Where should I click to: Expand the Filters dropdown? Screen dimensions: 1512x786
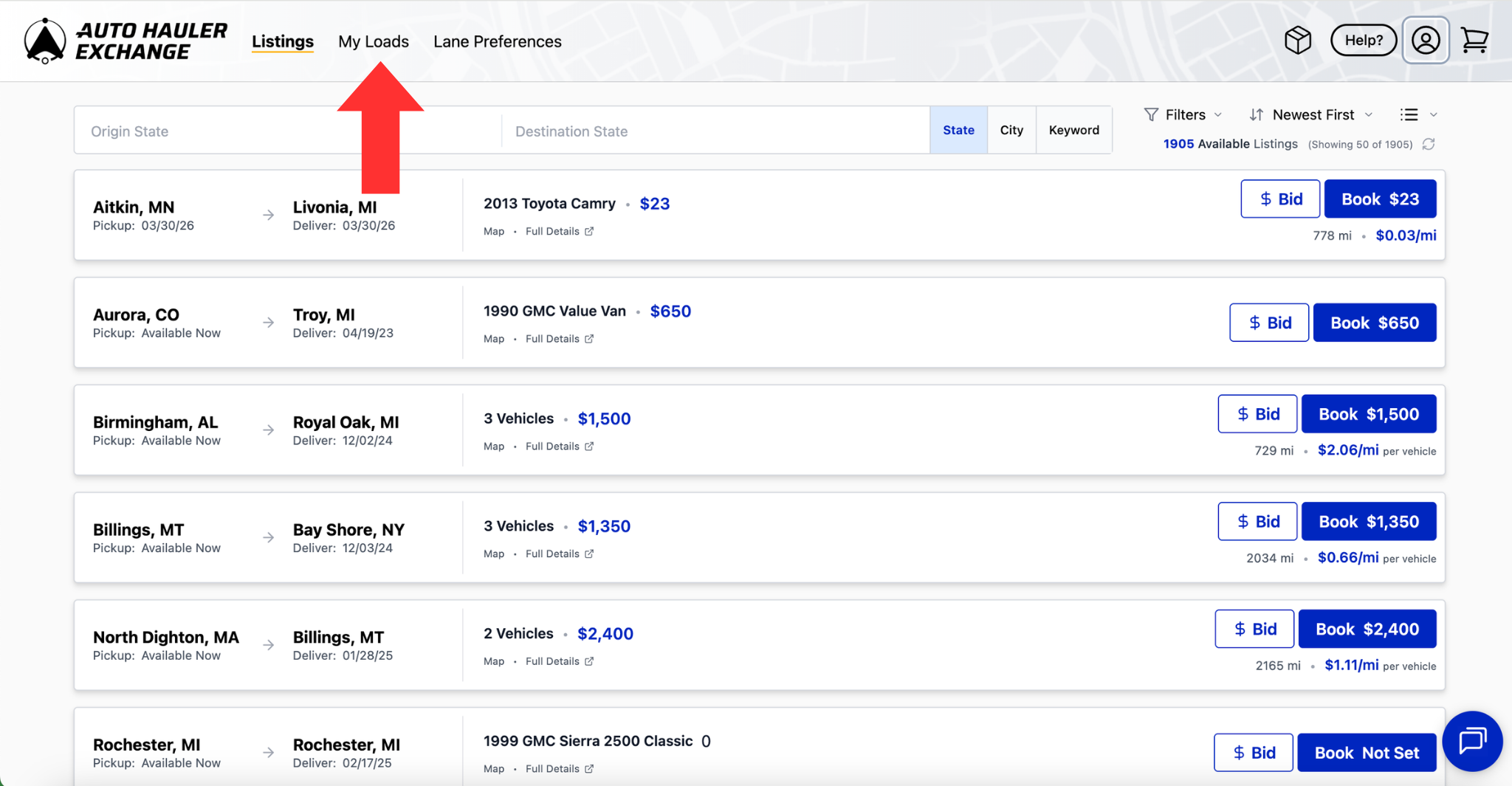pyautogui.click(x=1183, y=114)
